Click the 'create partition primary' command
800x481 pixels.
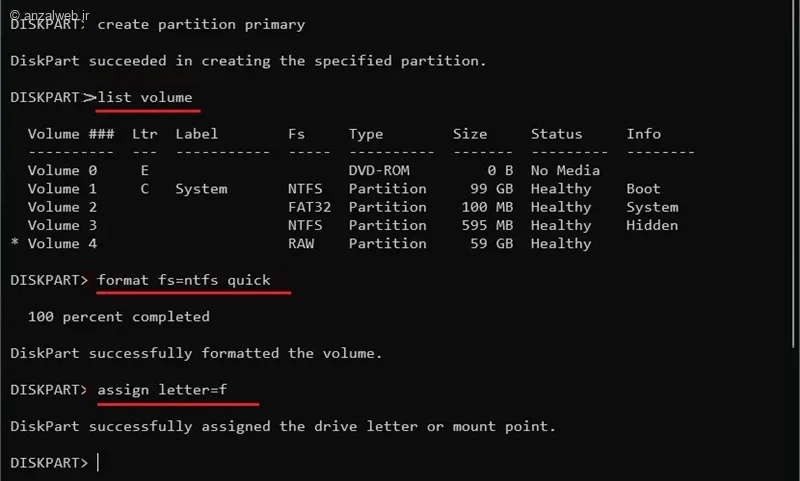click(201, 24)
